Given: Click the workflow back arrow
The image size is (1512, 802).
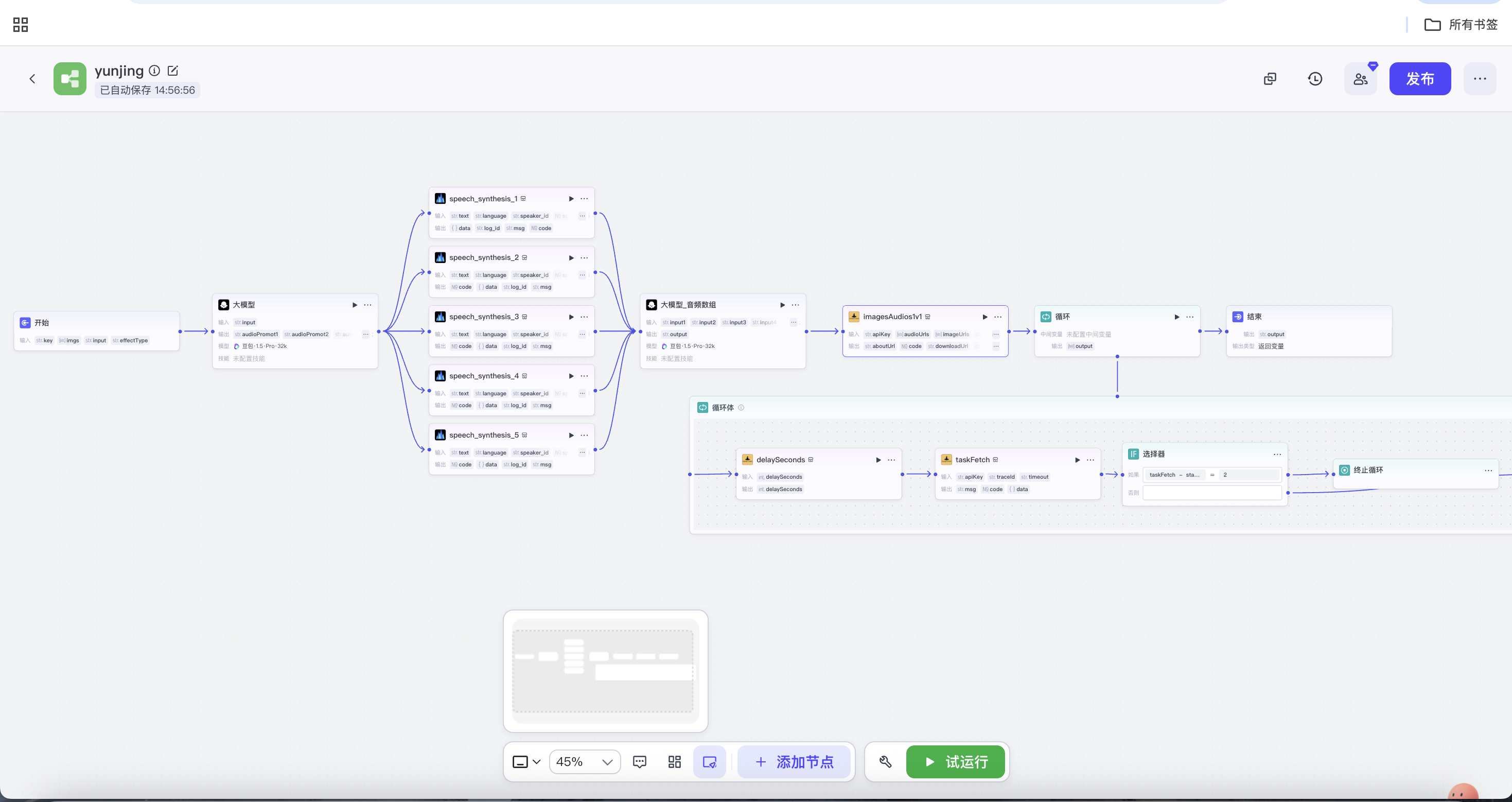Looking at the screenshot, I should pyautogui.click(x=32, y=79).
